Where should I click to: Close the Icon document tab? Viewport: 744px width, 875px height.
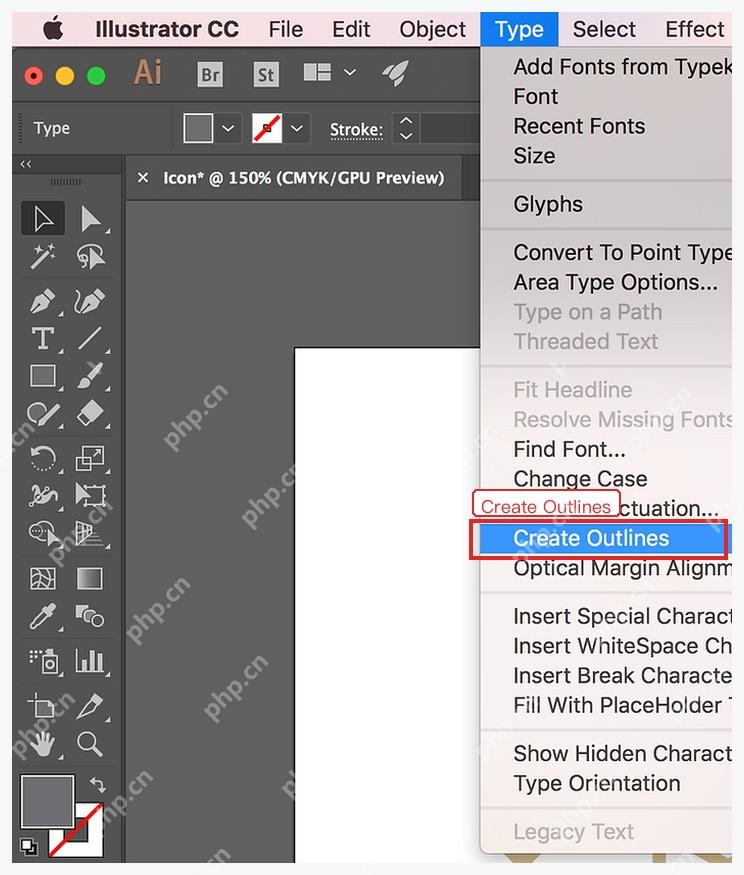[x=143, y=177]
